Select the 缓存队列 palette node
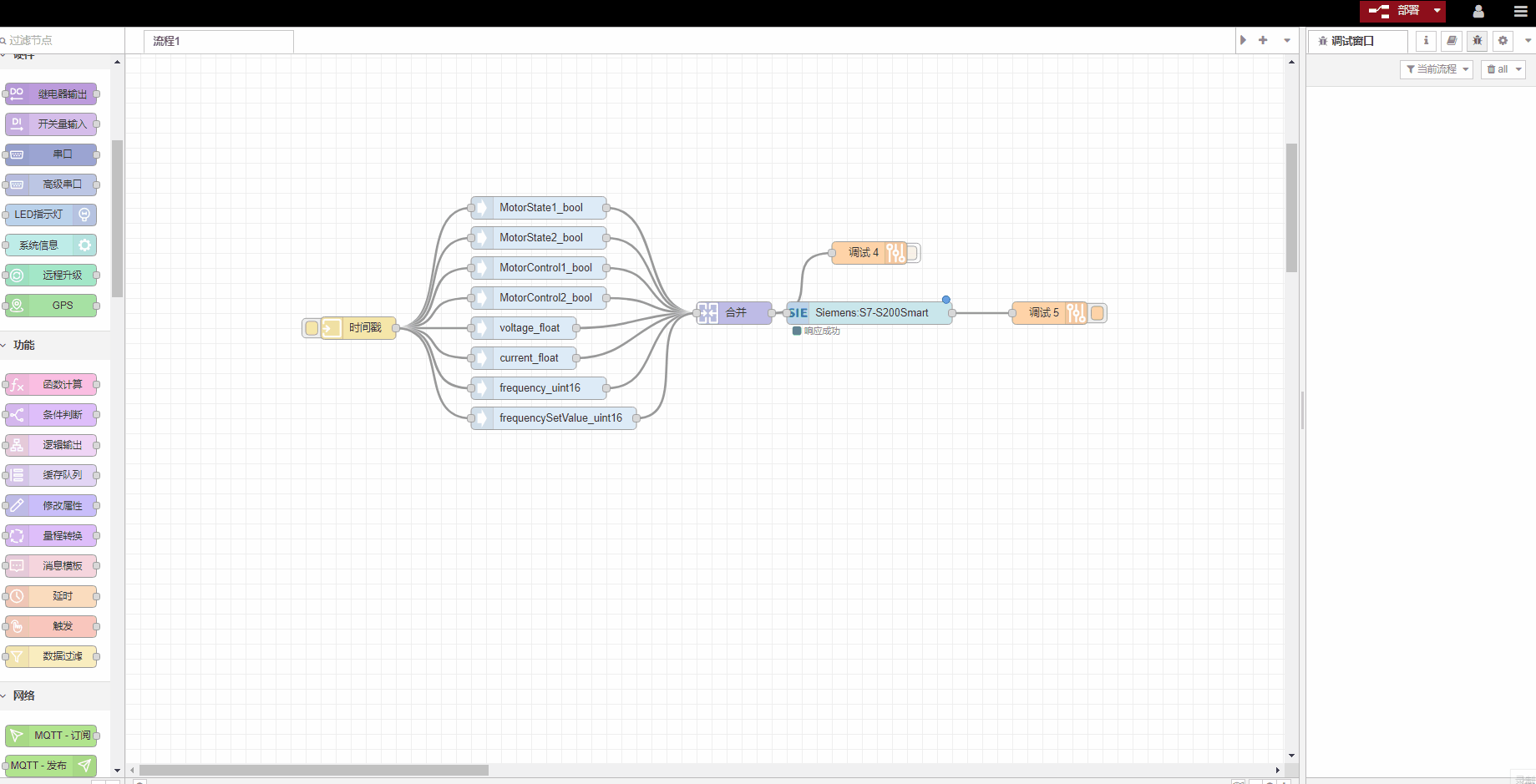 coord(51,475)
